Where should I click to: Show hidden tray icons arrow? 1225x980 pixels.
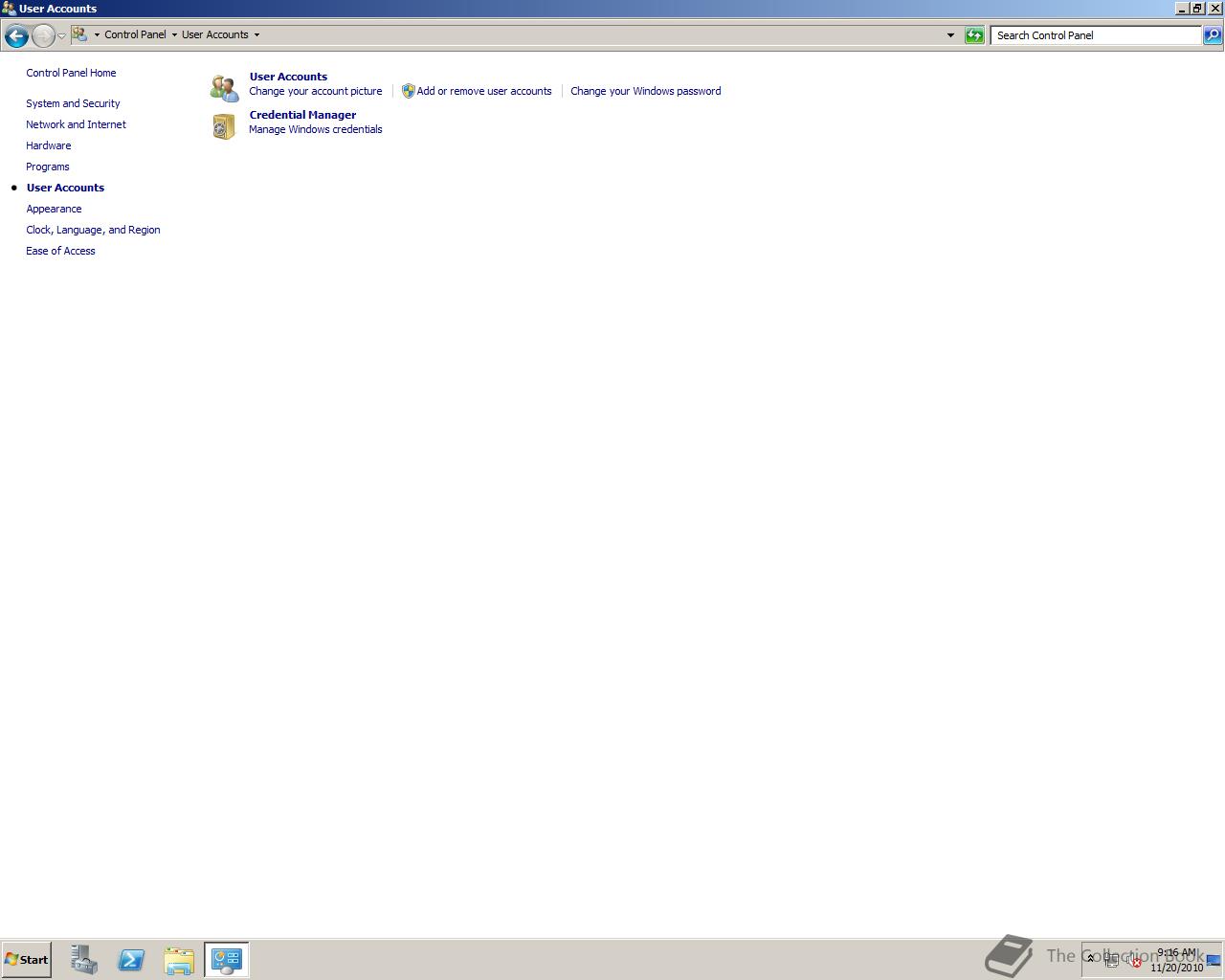coord(1090,959)
